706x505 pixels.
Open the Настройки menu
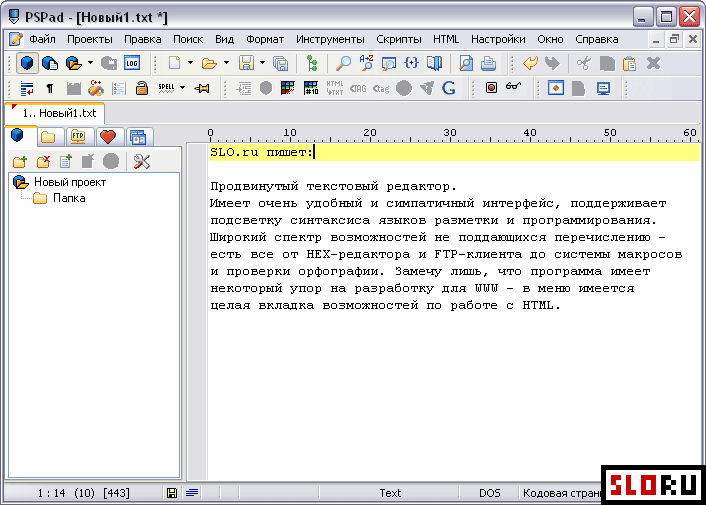tap(498, 40)
